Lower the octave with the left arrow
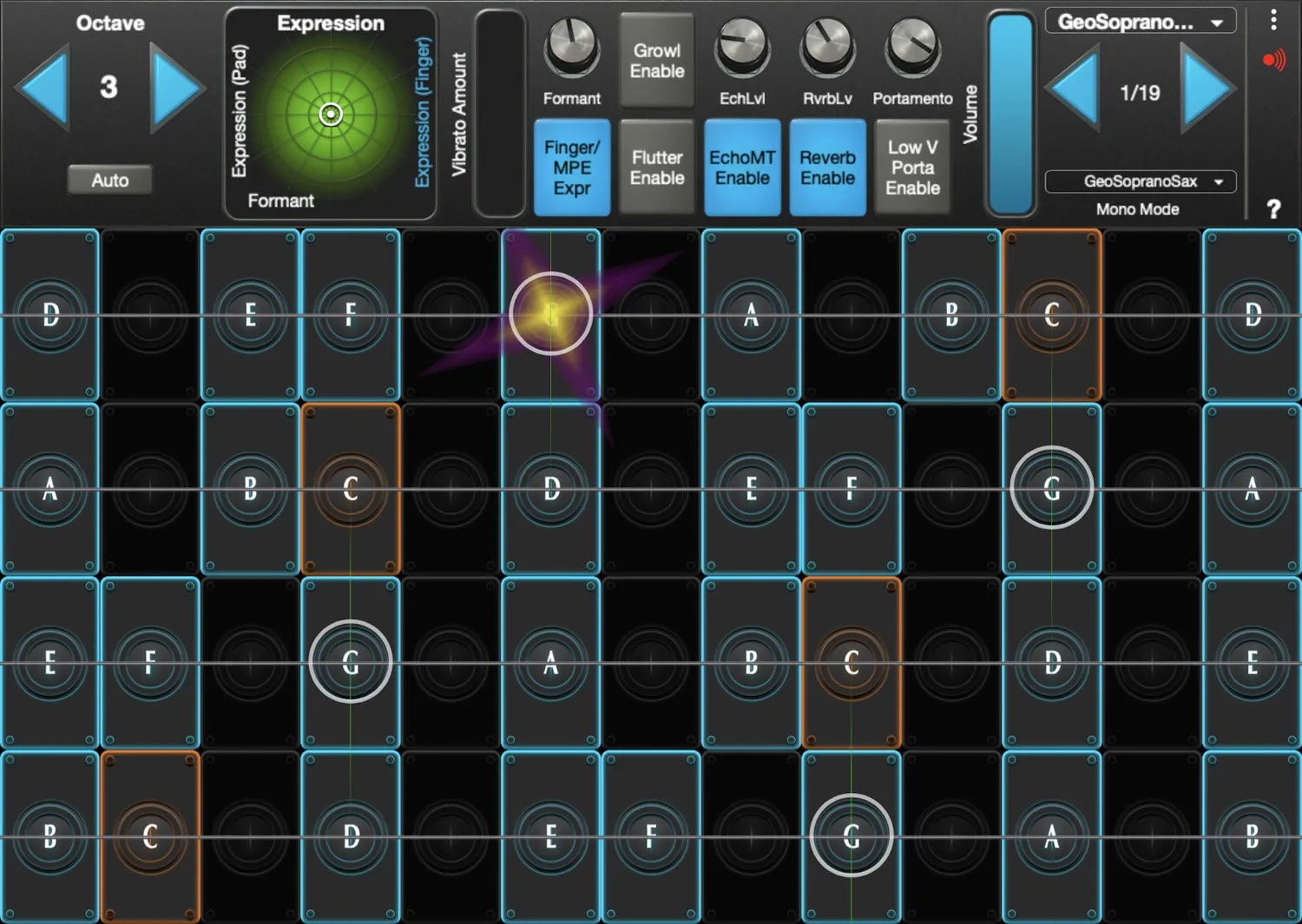Image resolution: width=1302 pixels, height=924 pixels. [x=43, y=87]
